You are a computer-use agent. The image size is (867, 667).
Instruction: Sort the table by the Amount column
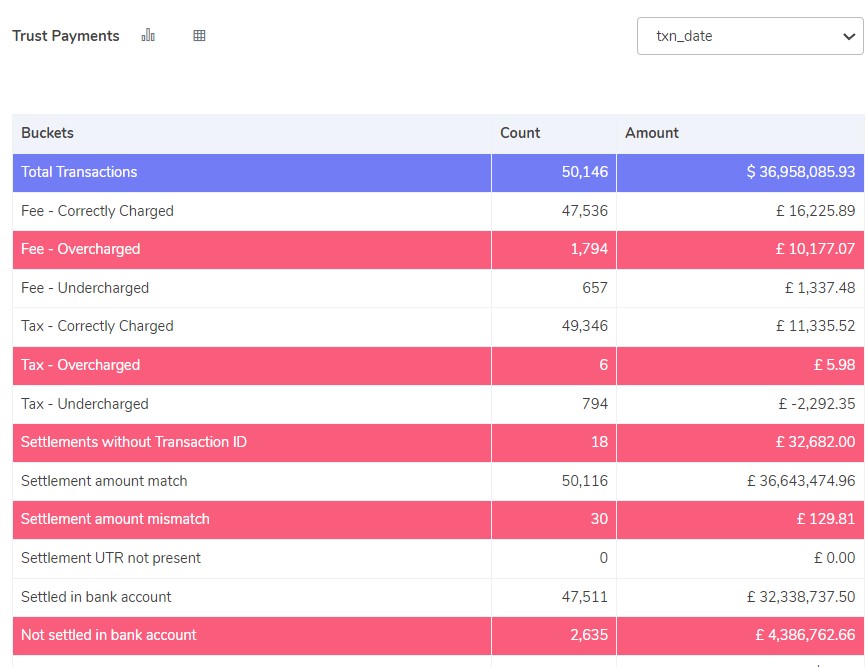point(652,133)
